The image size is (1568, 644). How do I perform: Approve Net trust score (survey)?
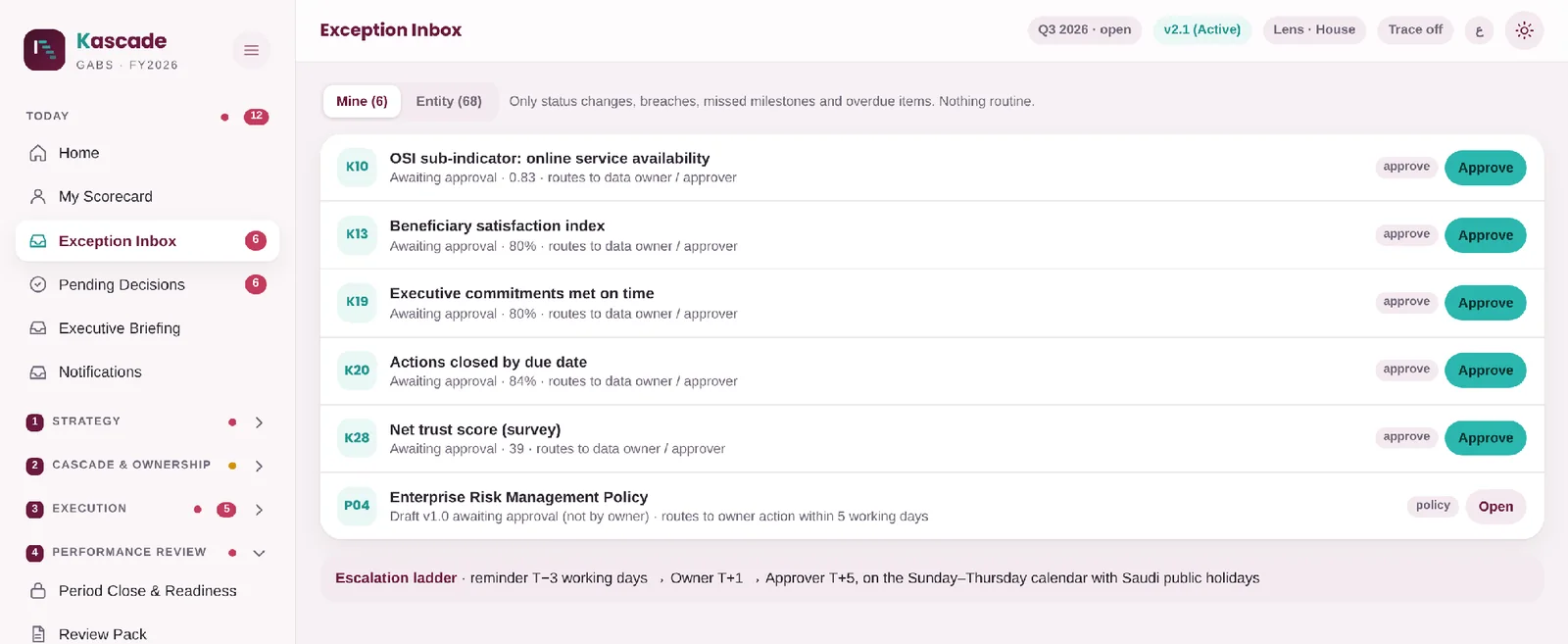1485,438
